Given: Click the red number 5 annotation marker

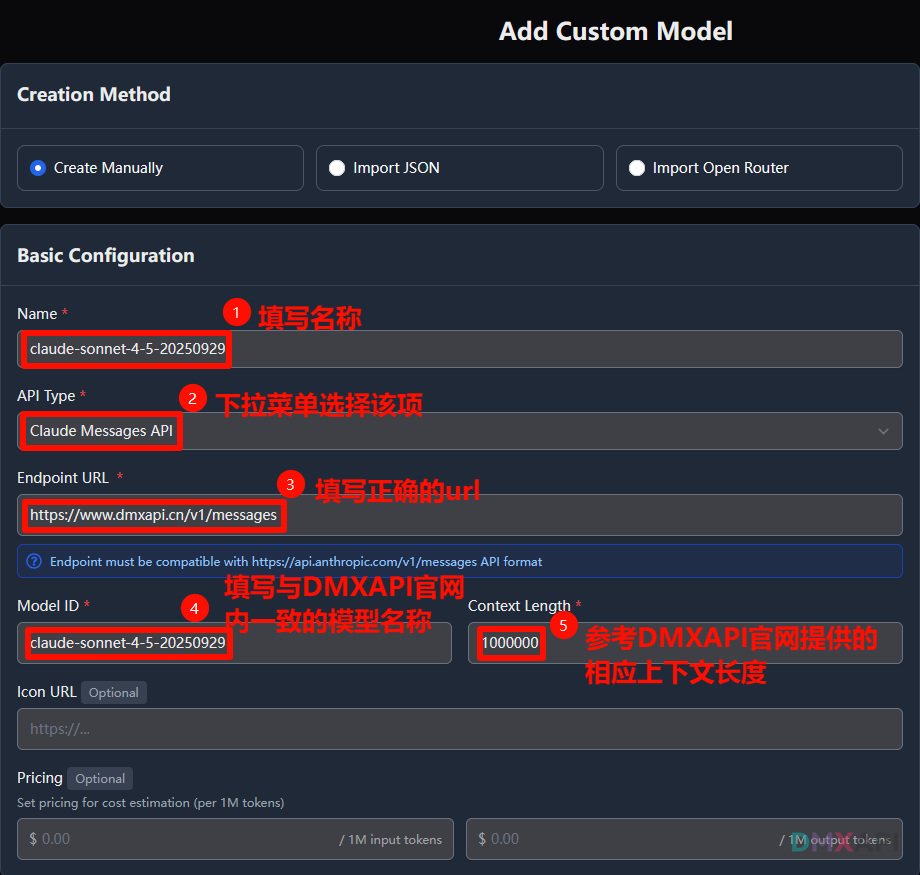Looking at the screenshot, I should pyautogui.click(x=564, y=626).
